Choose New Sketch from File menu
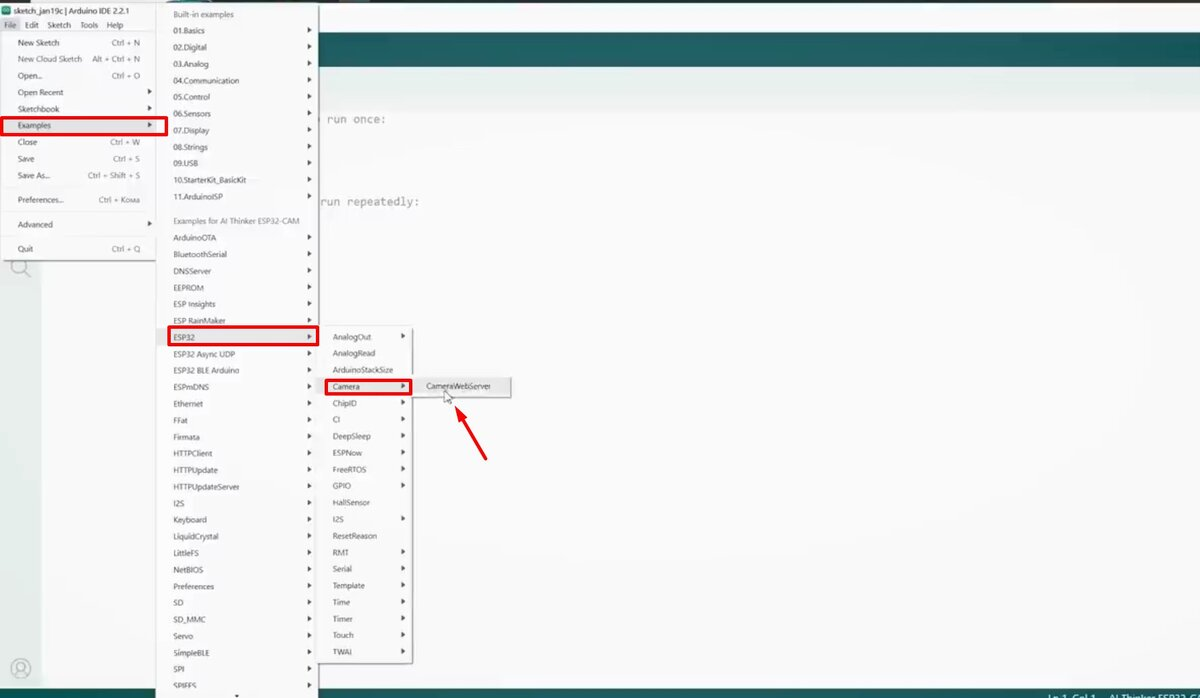The image size is (1200, 698). [79, 43]
